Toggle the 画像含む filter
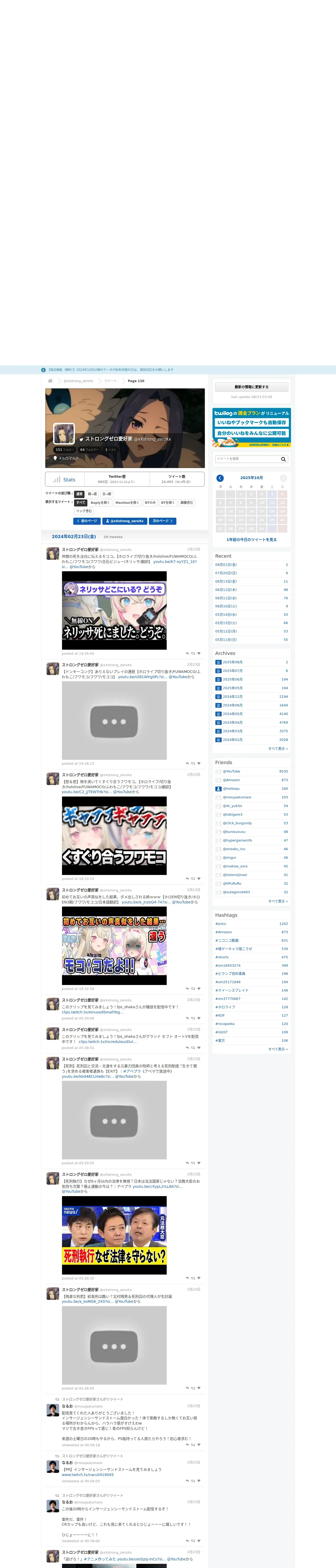Image resolution: width=336 pixels, height=1568 pixels. pos(187,502)
